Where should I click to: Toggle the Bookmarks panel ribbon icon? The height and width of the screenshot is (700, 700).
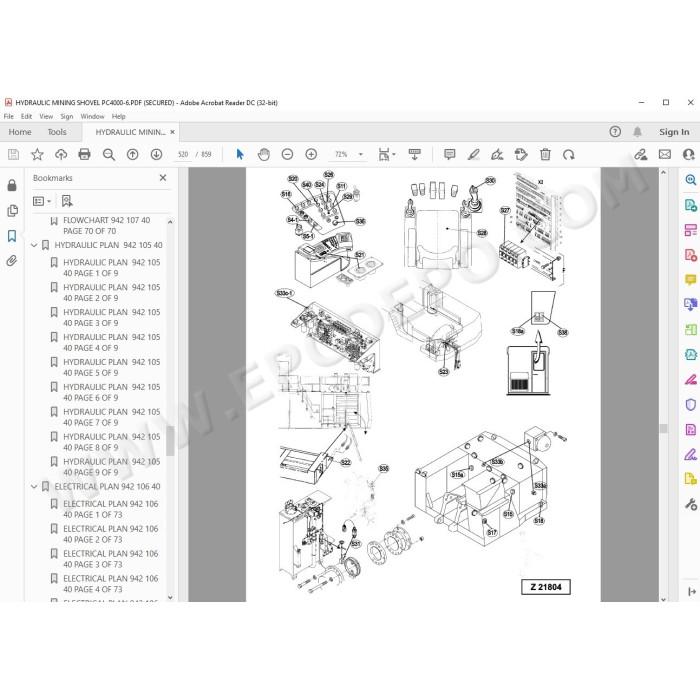pos(12,236)
